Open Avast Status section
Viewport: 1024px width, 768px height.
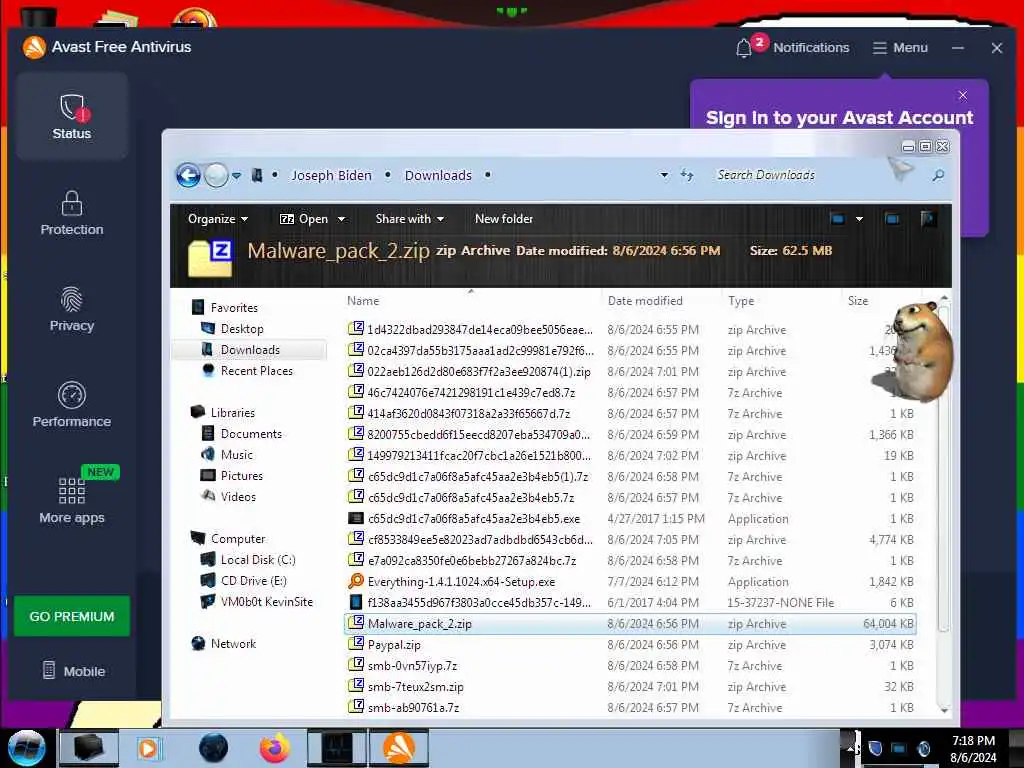click(72, 116)
